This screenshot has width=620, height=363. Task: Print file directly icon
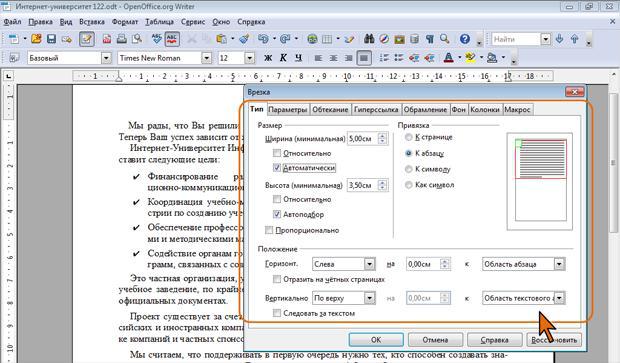[122, 39]
